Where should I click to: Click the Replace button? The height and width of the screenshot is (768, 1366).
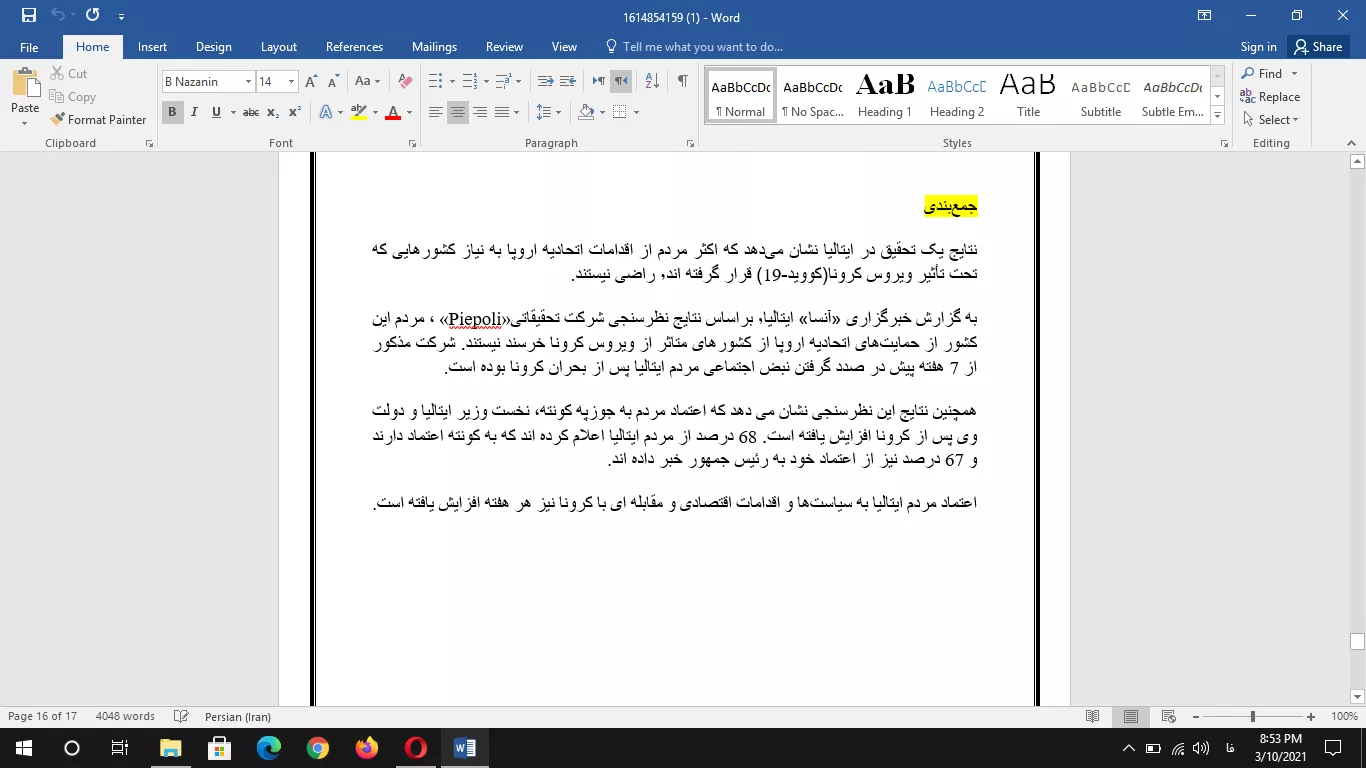coord(1270,97)
